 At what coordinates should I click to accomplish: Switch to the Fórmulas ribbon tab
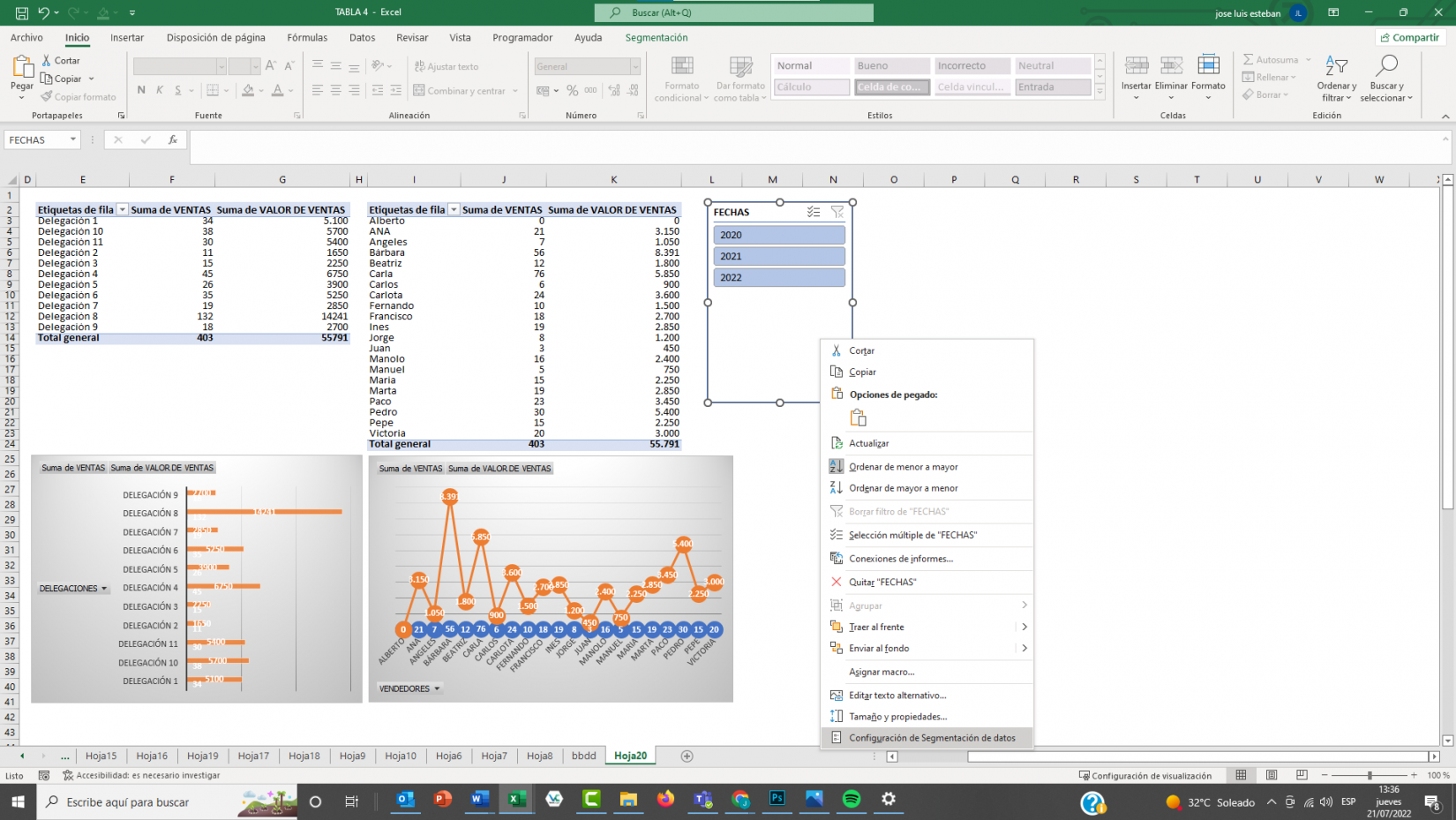(x=307, y=38)
